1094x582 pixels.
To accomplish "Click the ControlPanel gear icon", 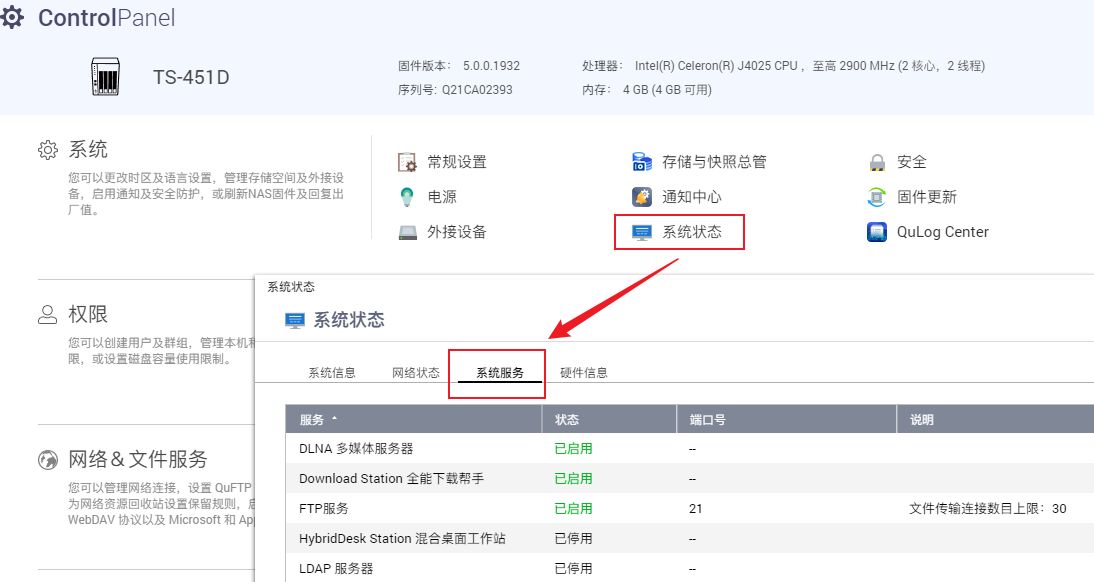I will (x=12, y=18).
